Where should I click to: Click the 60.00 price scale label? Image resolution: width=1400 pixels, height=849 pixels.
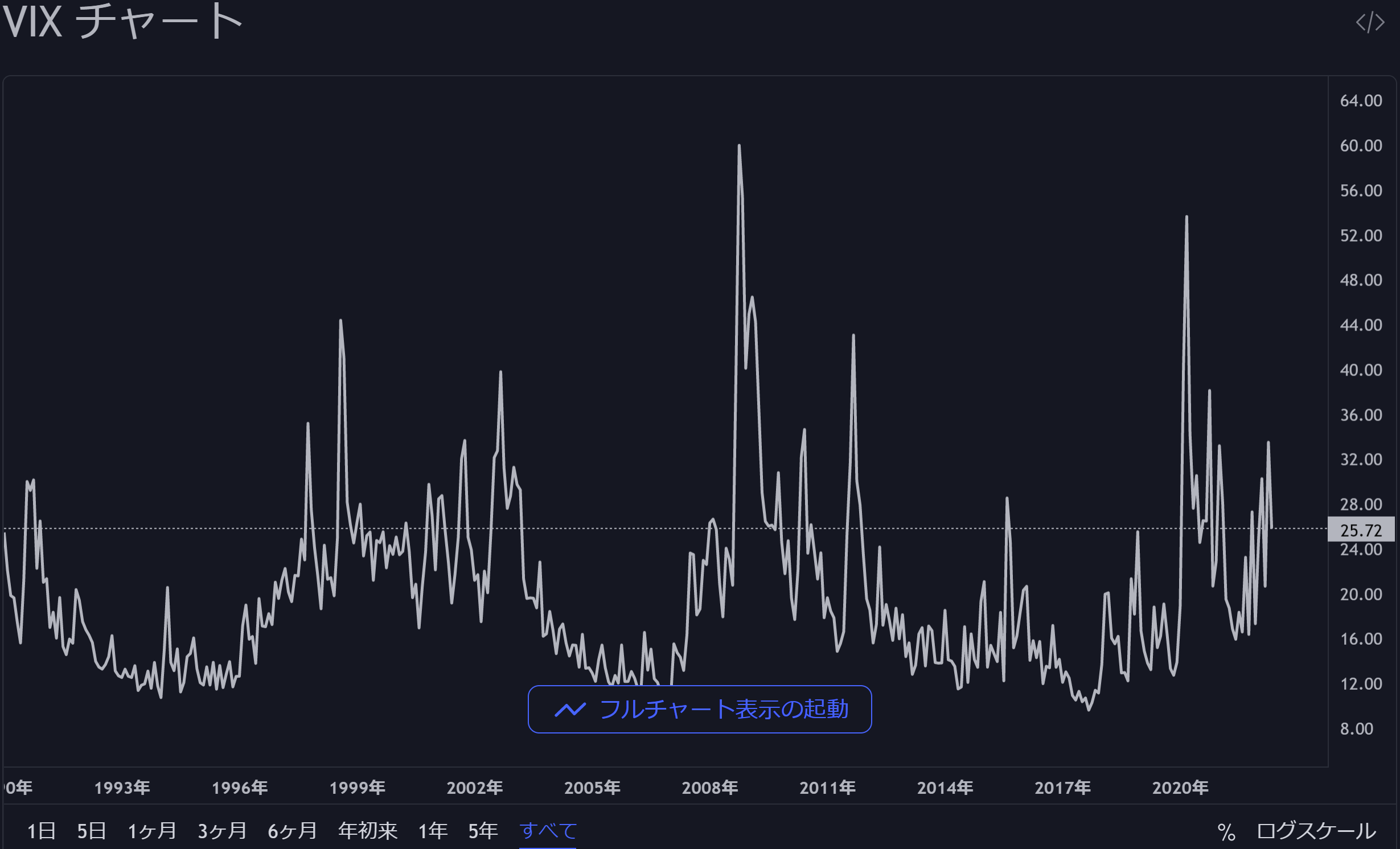tap(1361, 146)
